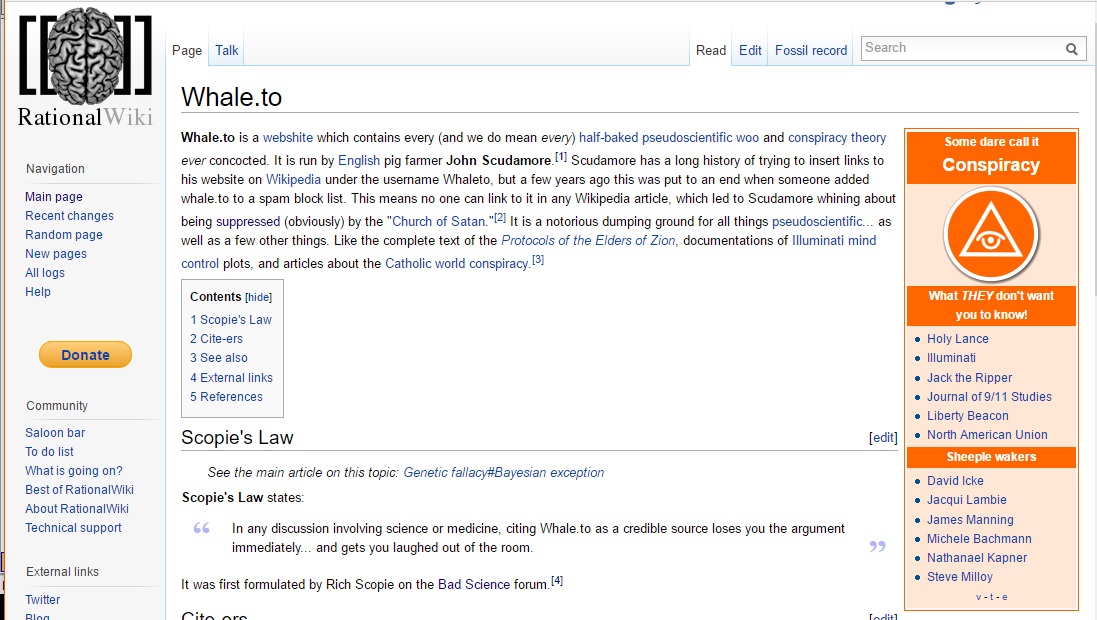This screenshot has height=620, width=1097.
Task: Click the 'v' view template link
Action: 979,597
